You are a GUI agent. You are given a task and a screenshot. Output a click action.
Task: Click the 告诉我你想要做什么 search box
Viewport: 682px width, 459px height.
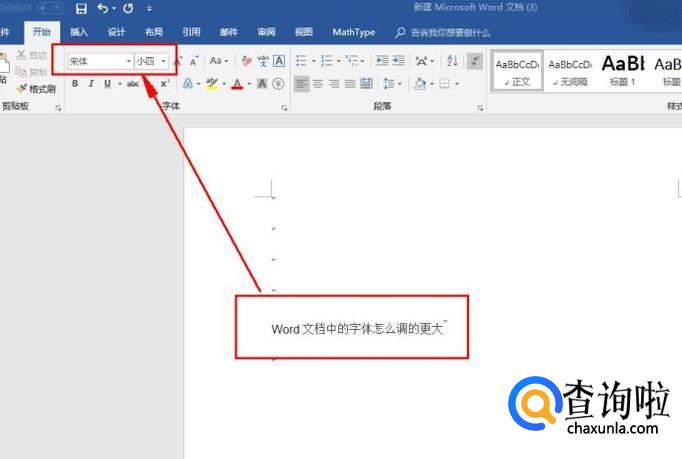pos(443,33)
